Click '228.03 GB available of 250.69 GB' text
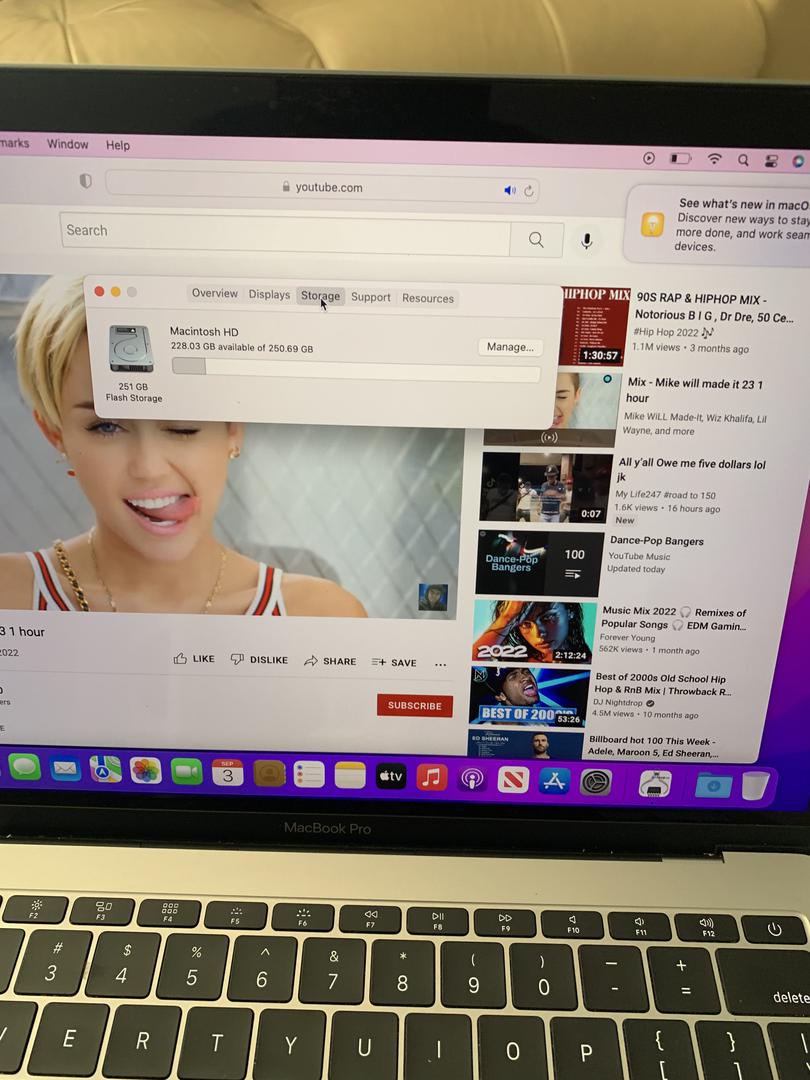The image size is (810, 1080). (x=242, y=347)
